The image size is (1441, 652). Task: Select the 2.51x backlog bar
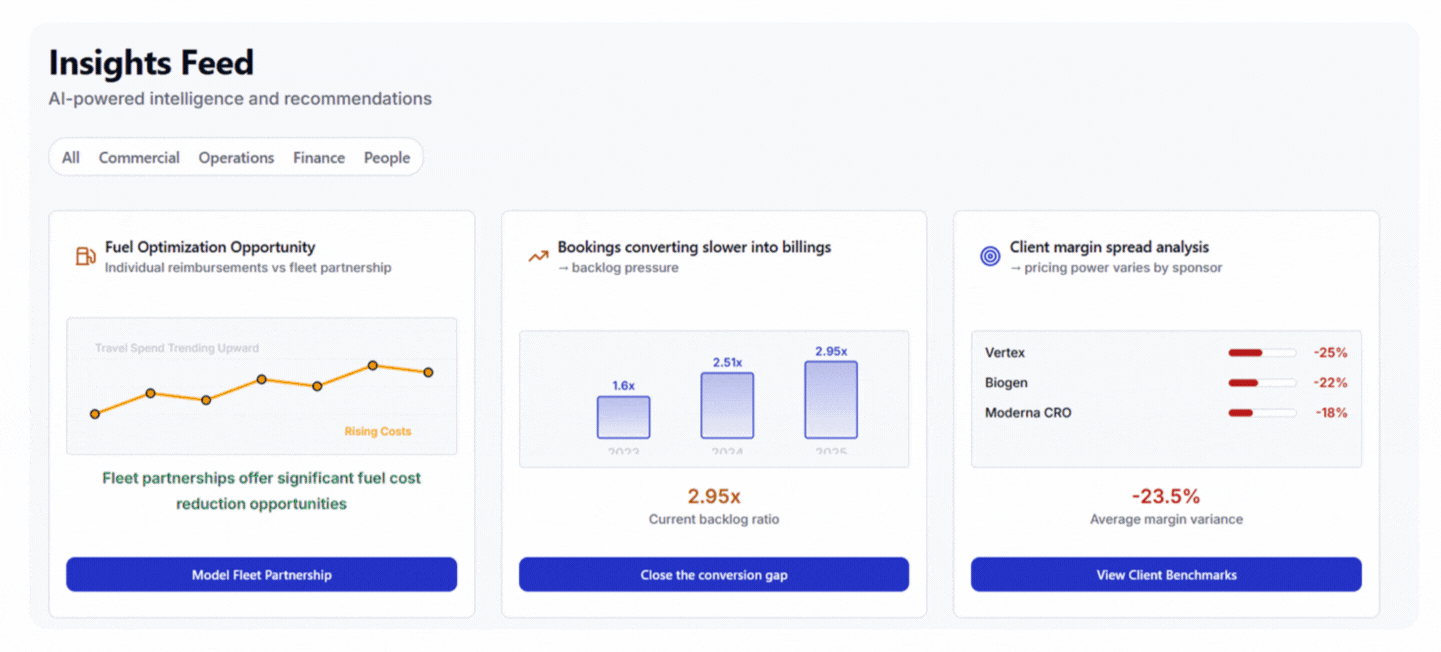point(727,405)
